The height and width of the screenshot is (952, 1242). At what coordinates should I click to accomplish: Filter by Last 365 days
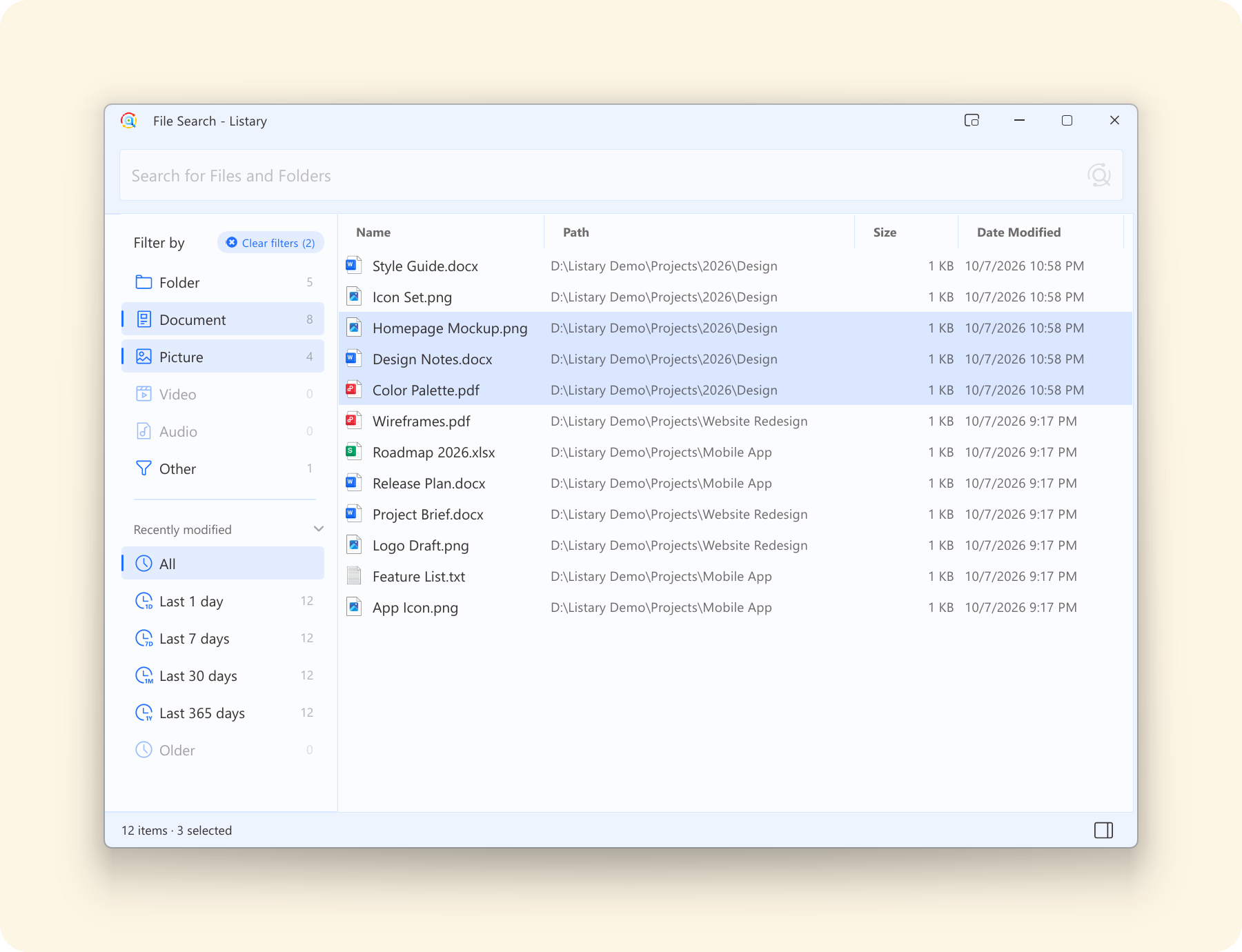click(x=223, y=713)
